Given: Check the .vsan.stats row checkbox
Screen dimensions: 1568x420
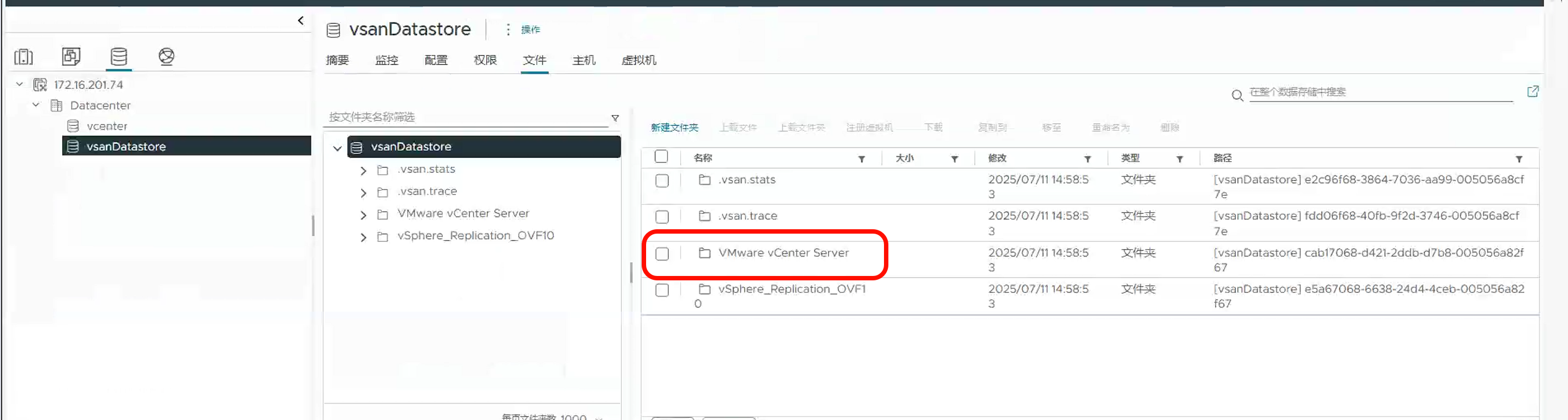Looking at the screenshot, I should [x=661, y=181].
